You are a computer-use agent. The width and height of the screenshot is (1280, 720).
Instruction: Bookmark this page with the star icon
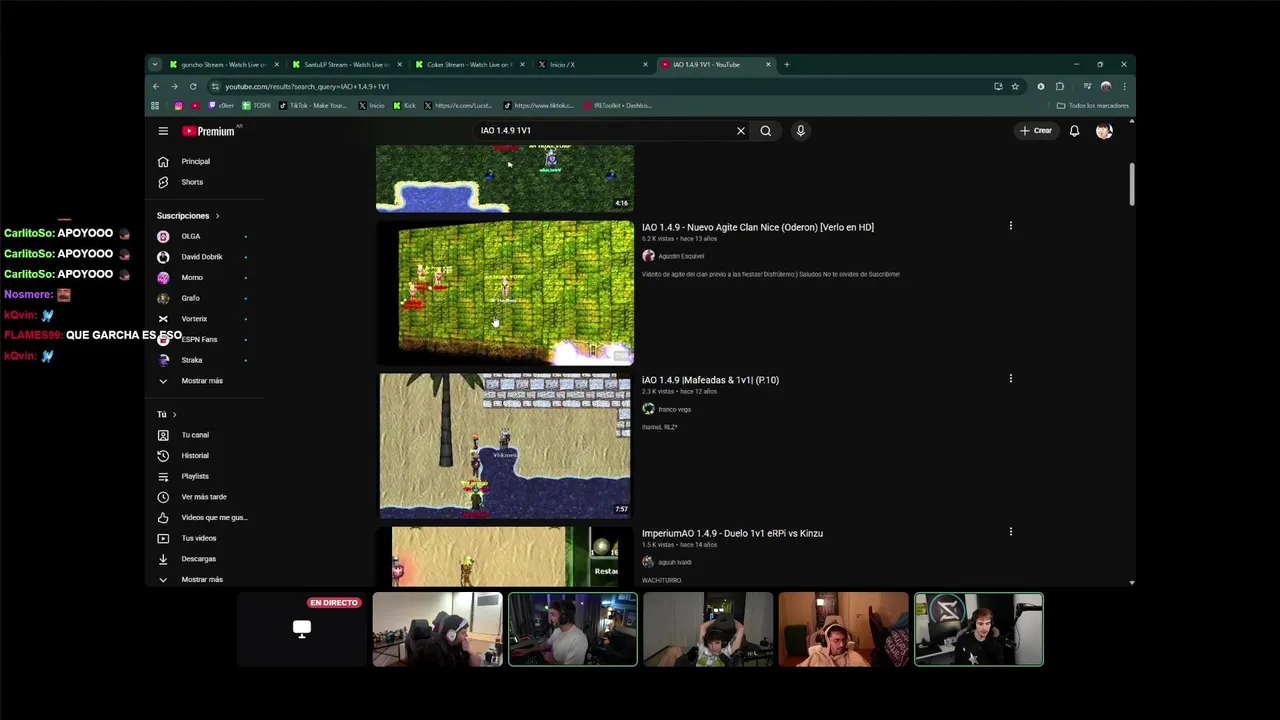click(x=1014, y=86)
